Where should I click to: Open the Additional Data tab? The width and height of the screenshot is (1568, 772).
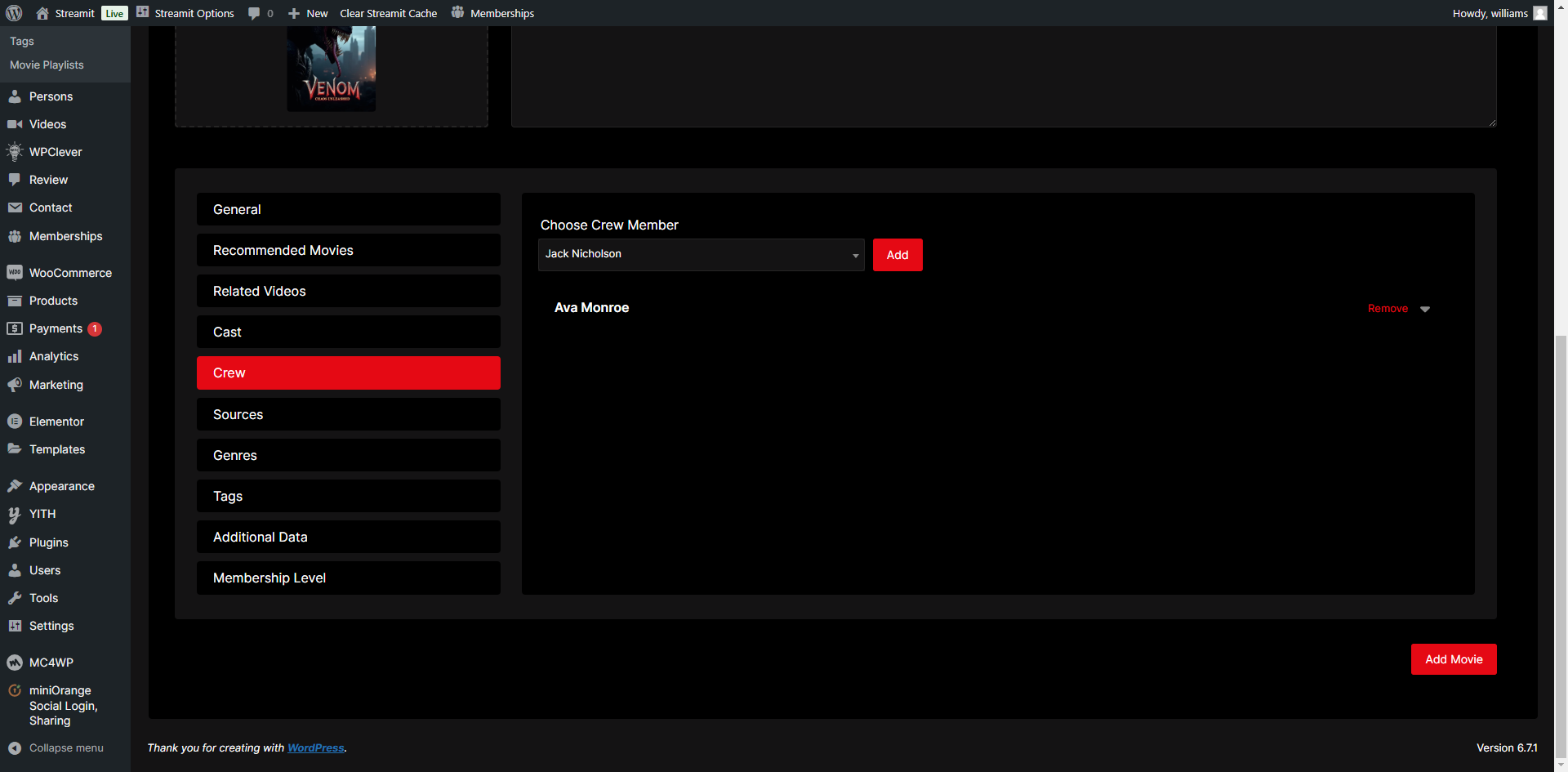tap(349, 537)
